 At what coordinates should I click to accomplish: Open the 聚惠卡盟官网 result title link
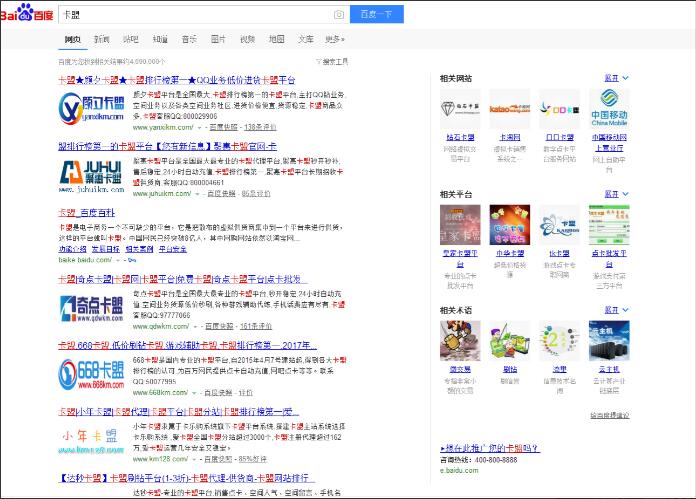[168, 147]
